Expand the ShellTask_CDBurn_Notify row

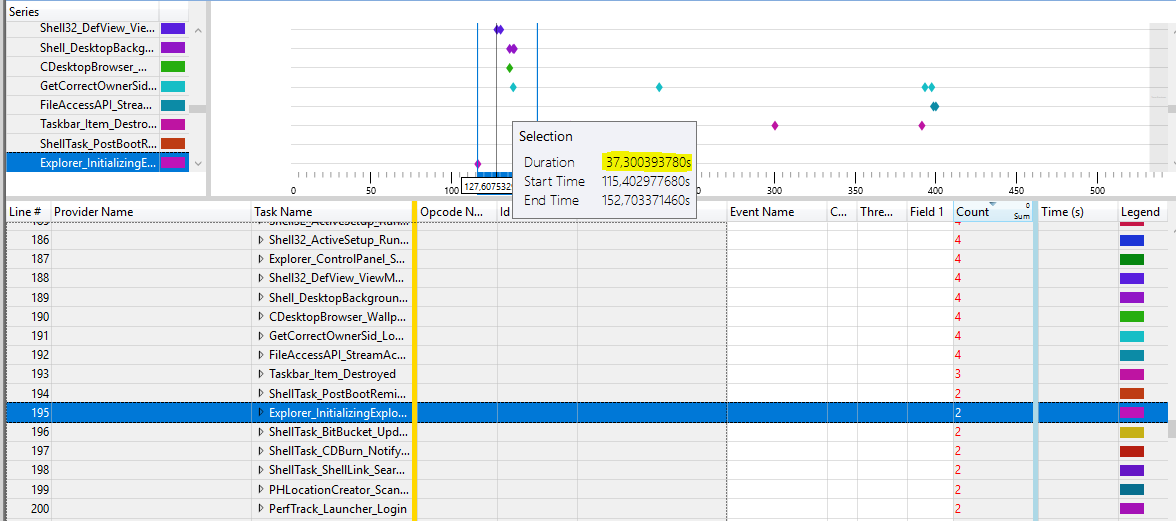pos(261,451)
